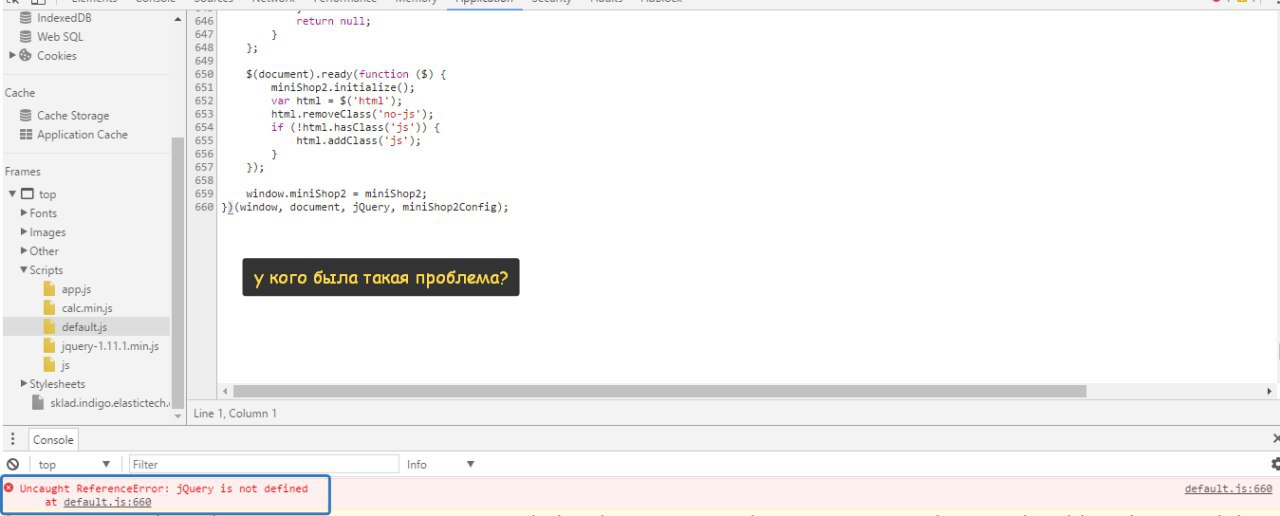
Task: Expand the Cookies tree node
Action: point(12,56)
